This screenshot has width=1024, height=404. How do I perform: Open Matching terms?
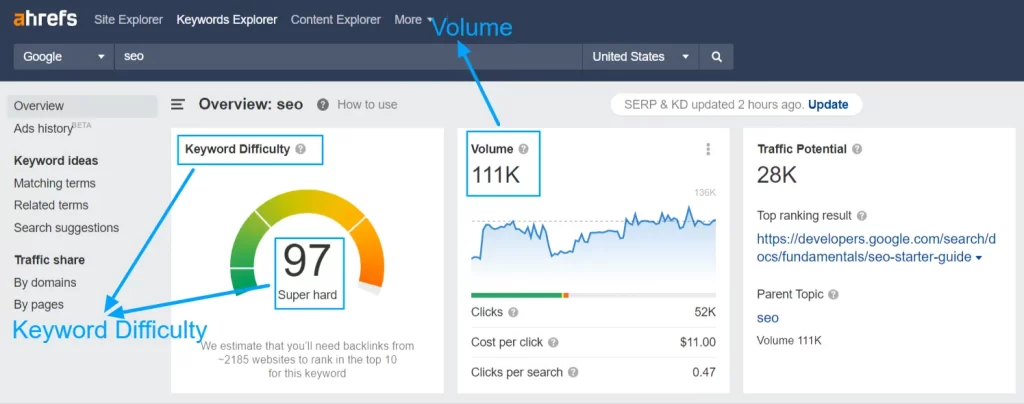(55, 183)
